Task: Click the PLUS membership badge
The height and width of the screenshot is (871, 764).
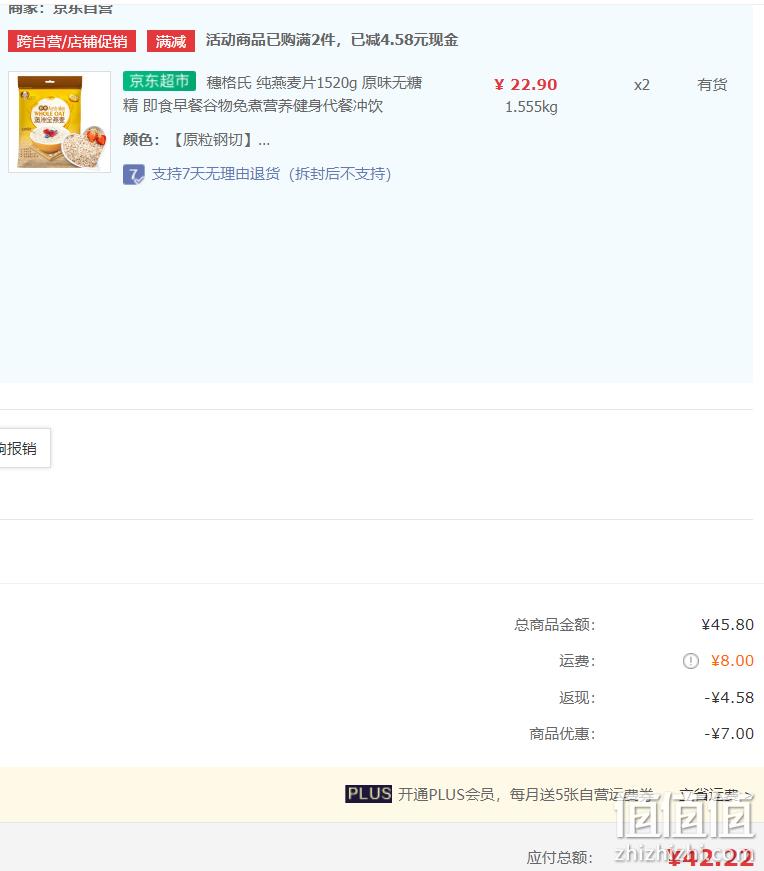Action: click(x=368, y=794)
